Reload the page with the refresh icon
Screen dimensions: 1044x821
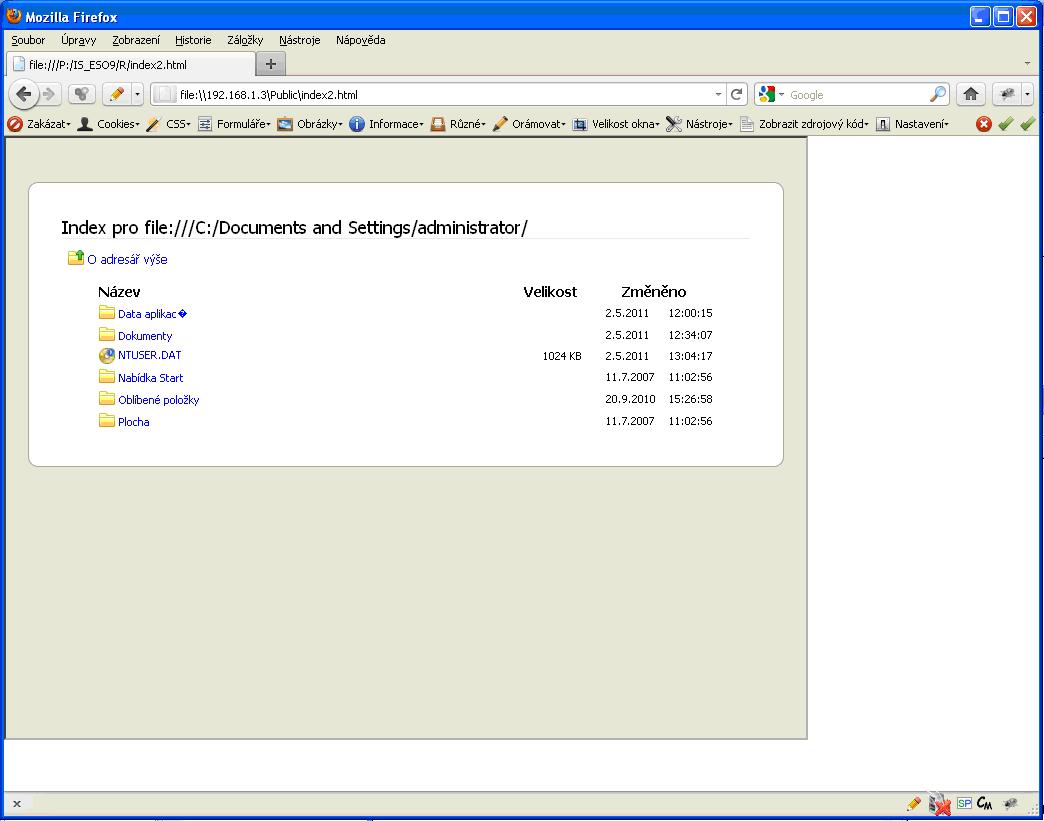click(736, 95)
